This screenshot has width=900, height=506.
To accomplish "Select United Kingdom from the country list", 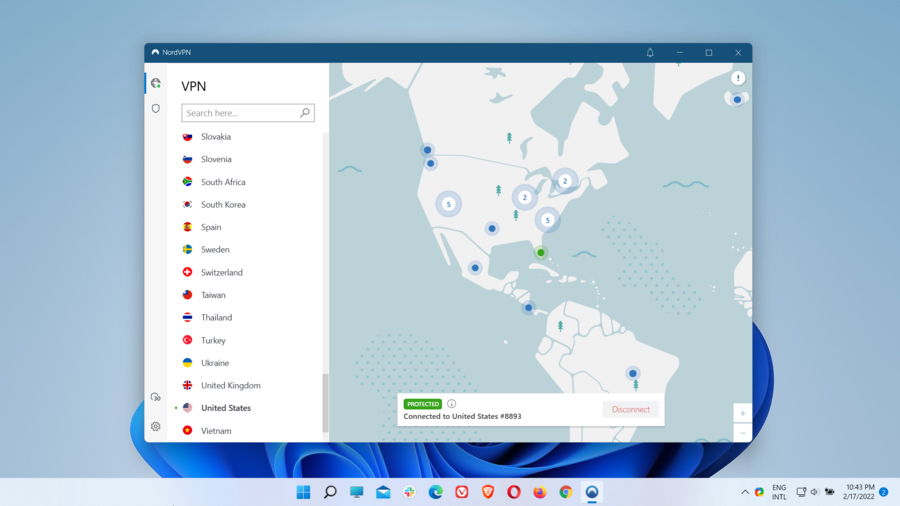I will coord(230,386).
